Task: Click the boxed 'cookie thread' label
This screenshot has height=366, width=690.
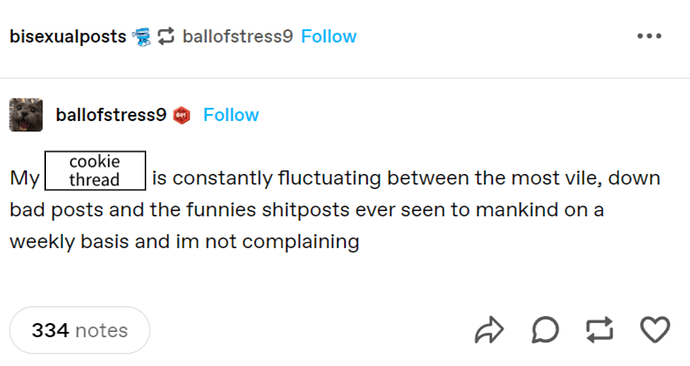Action: coord(95,171)
